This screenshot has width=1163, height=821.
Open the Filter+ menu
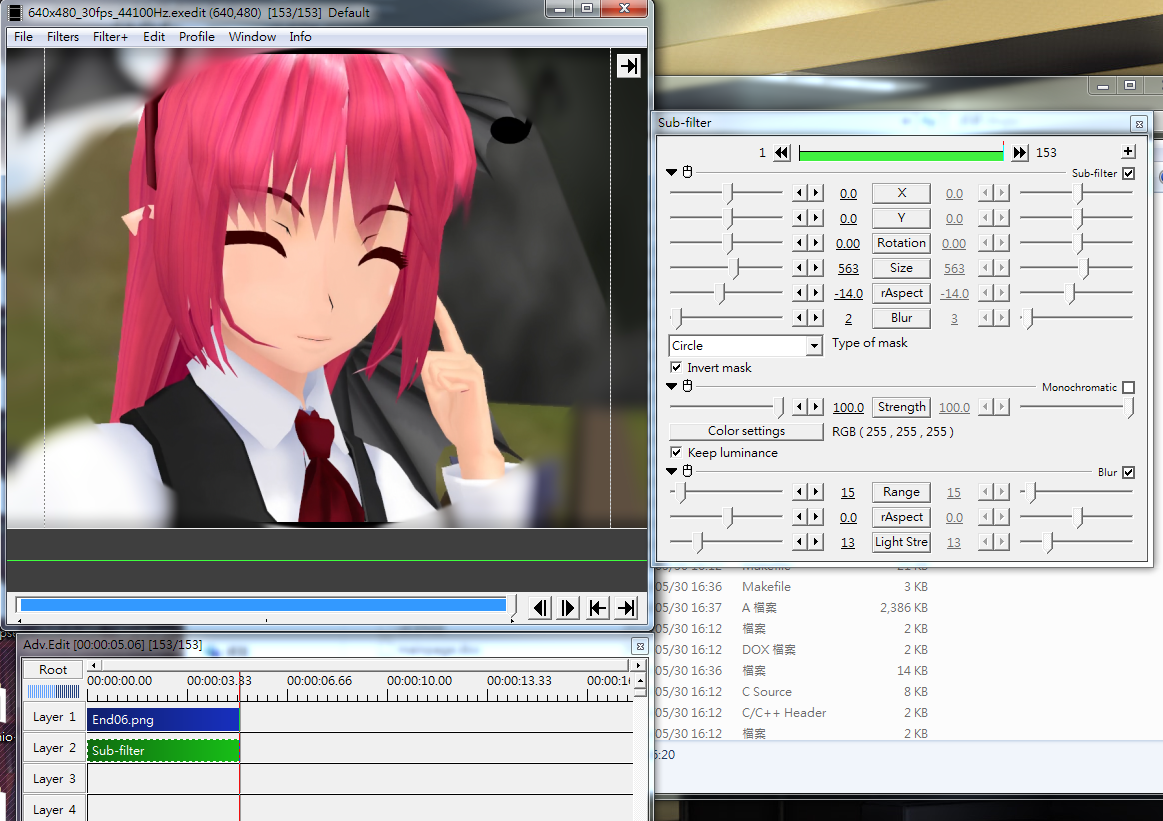pos(111,36)
